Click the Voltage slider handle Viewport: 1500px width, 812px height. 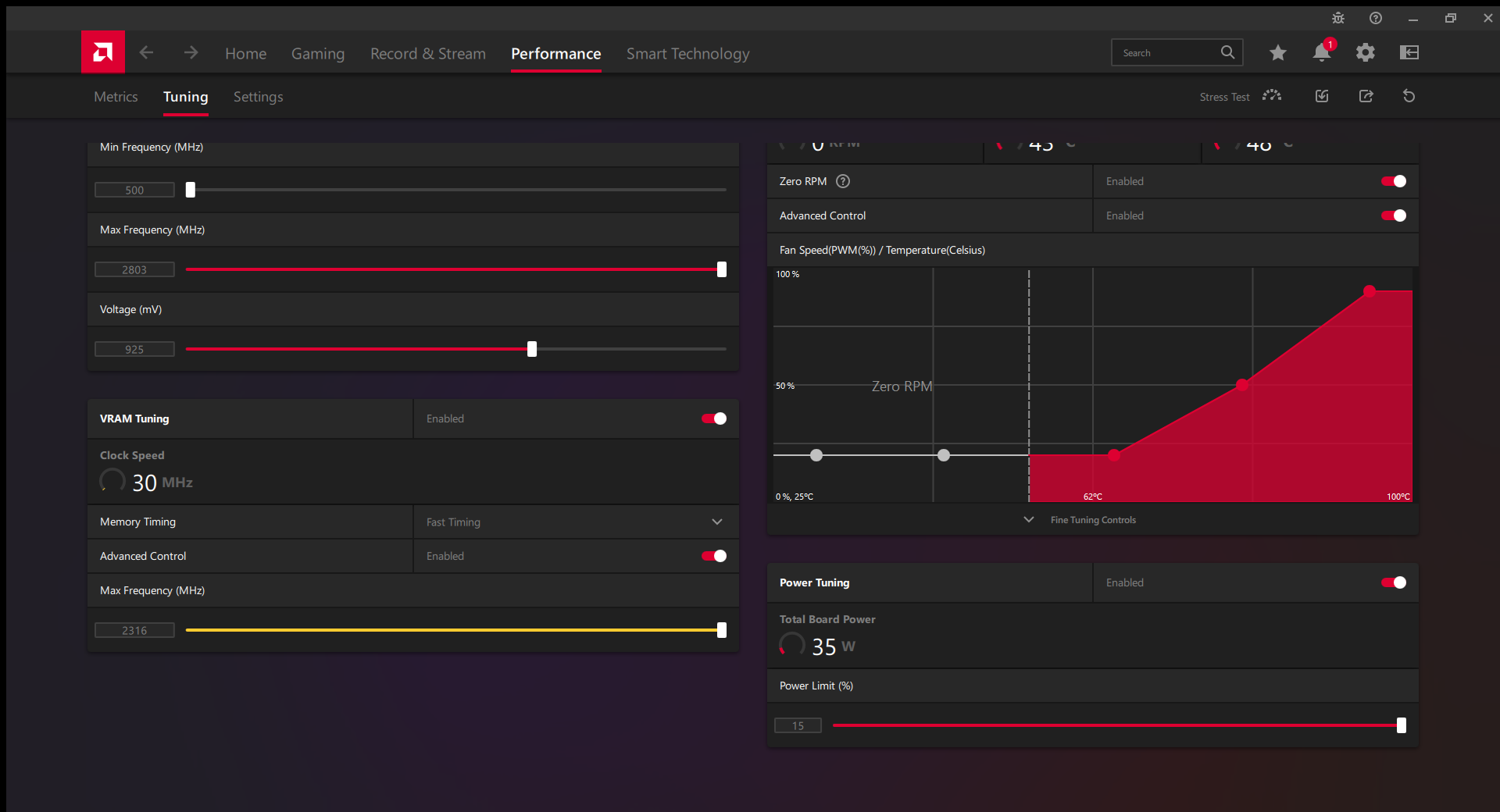[x=532, y=349]
